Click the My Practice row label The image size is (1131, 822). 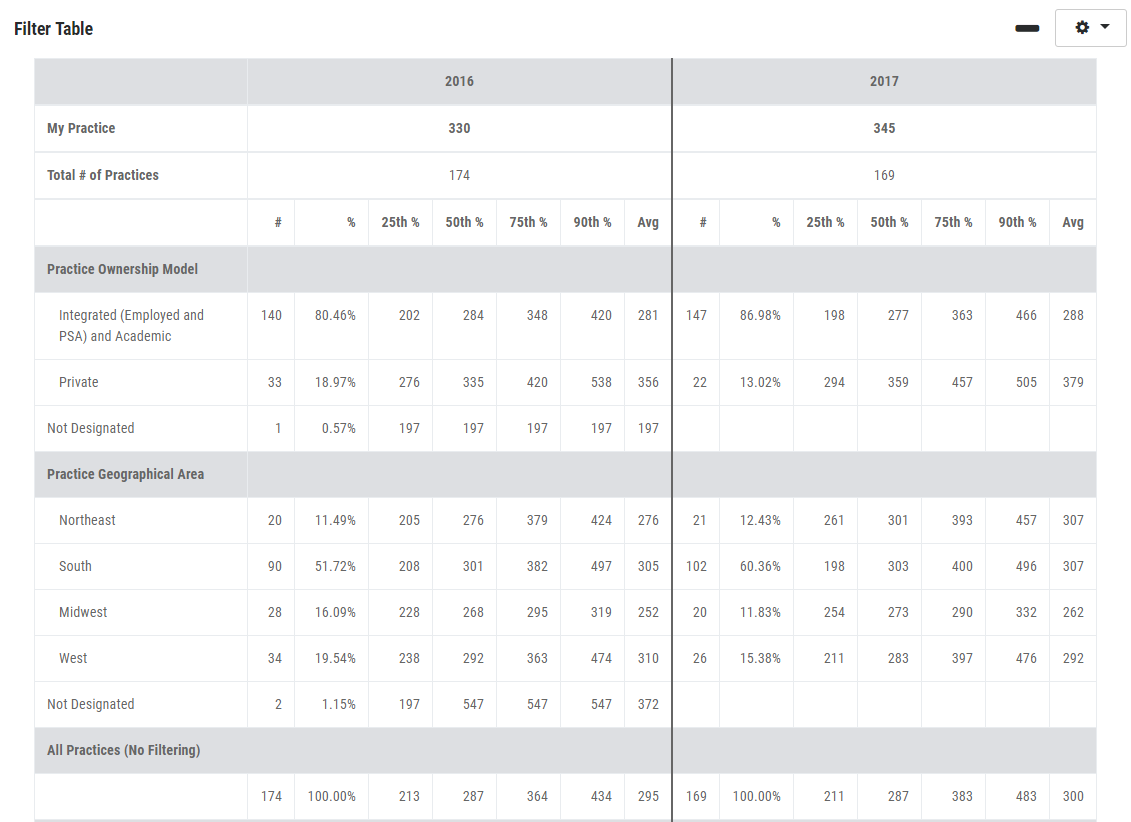pos(81,128)
